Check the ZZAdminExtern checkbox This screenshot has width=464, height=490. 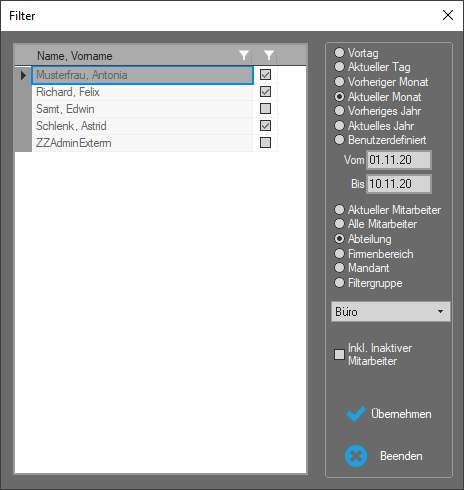[265, 143]
